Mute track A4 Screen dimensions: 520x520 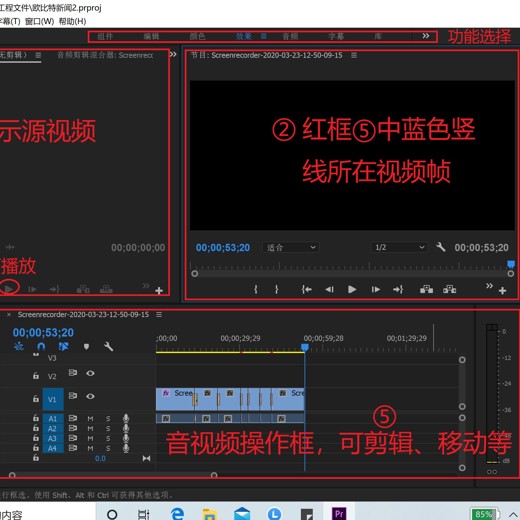click(90, 449)
